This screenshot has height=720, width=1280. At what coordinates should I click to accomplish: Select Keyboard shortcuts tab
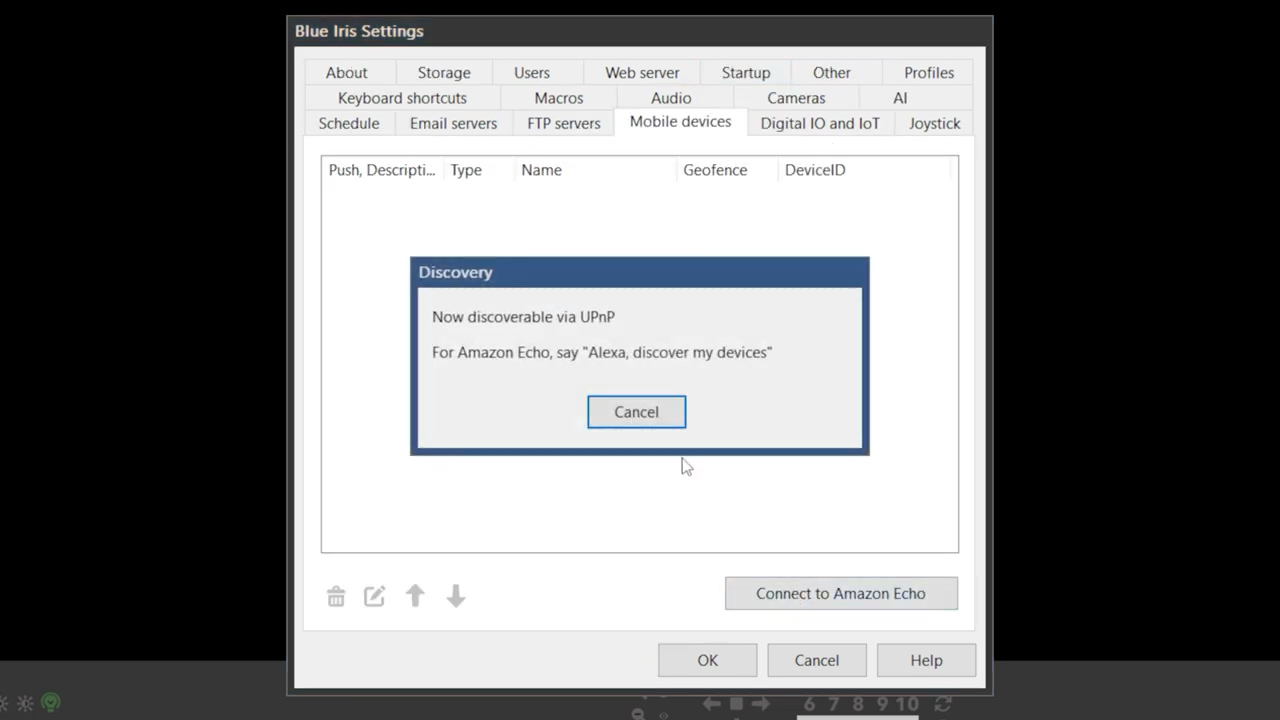(x=402, y=98)
